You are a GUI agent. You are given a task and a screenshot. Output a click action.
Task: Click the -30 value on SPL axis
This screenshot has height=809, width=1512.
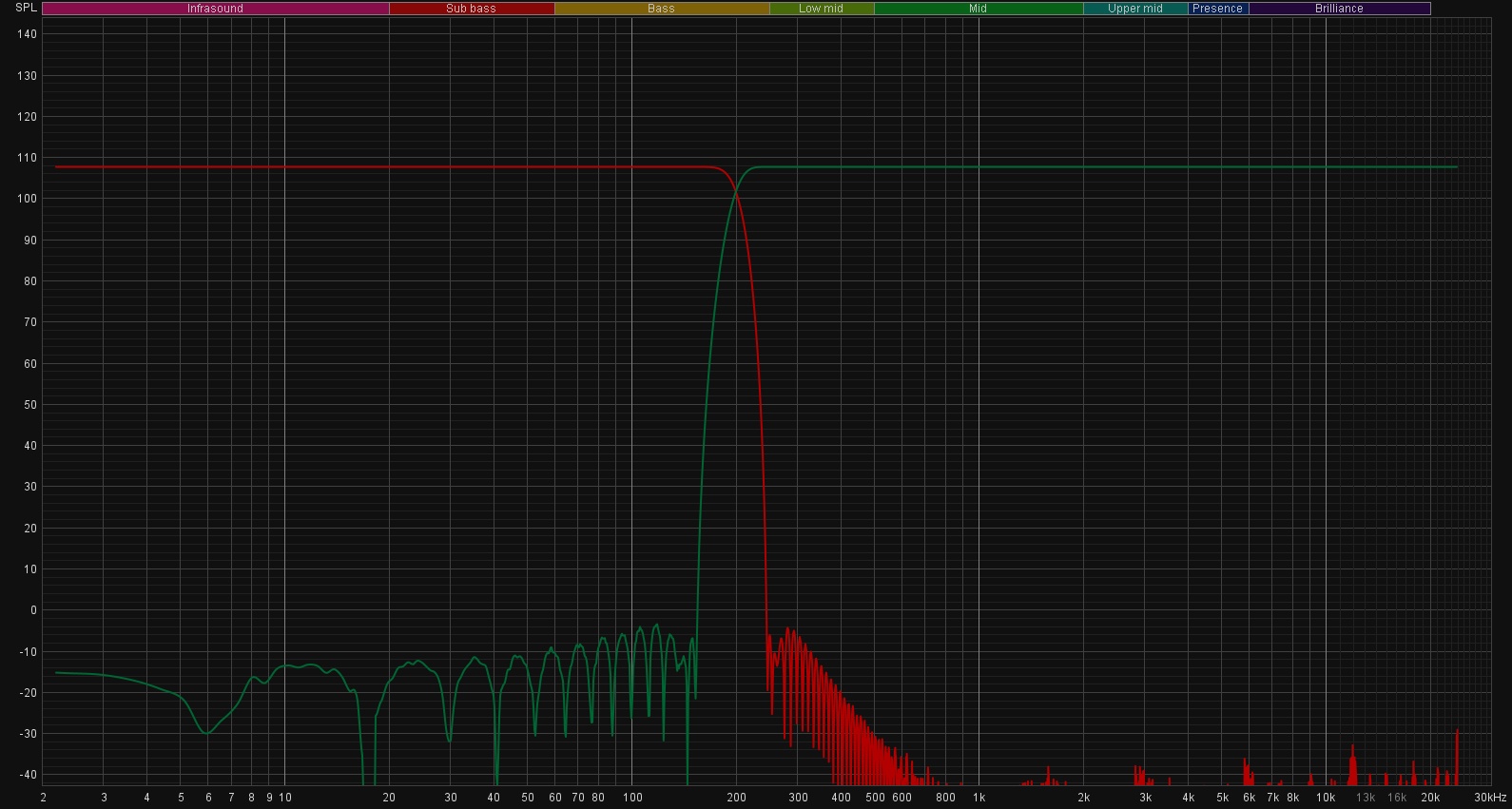(x=29, y=734)
